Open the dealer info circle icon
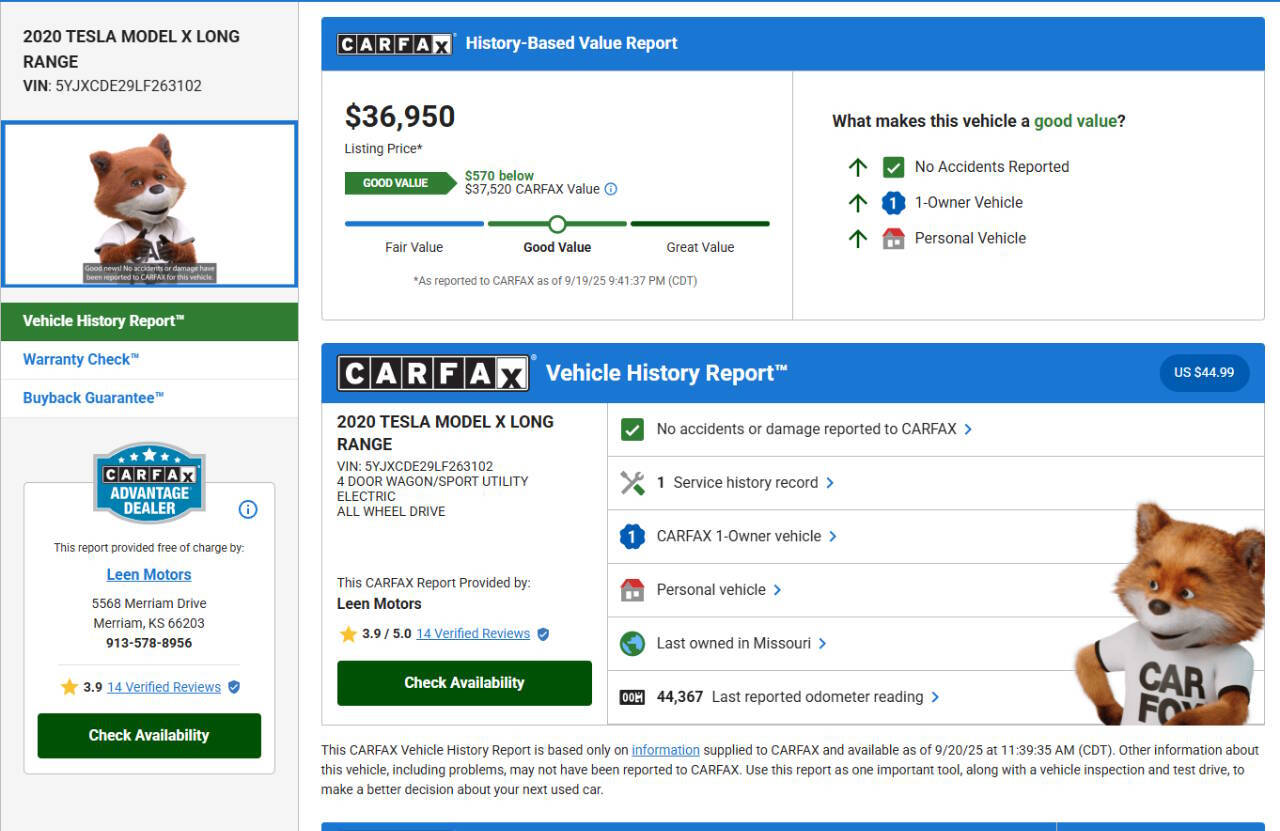This screenshot has width=1280, height=831. (248, 509)
